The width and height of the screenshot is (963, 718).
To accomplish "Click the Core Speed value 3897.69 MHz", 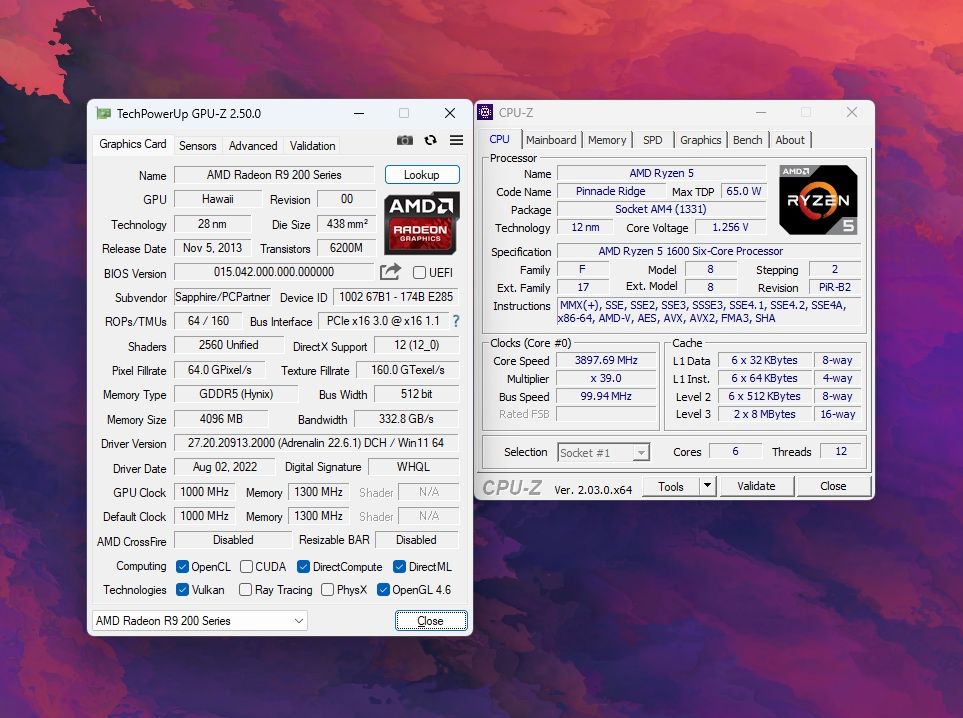I will (x=606, y=361).
